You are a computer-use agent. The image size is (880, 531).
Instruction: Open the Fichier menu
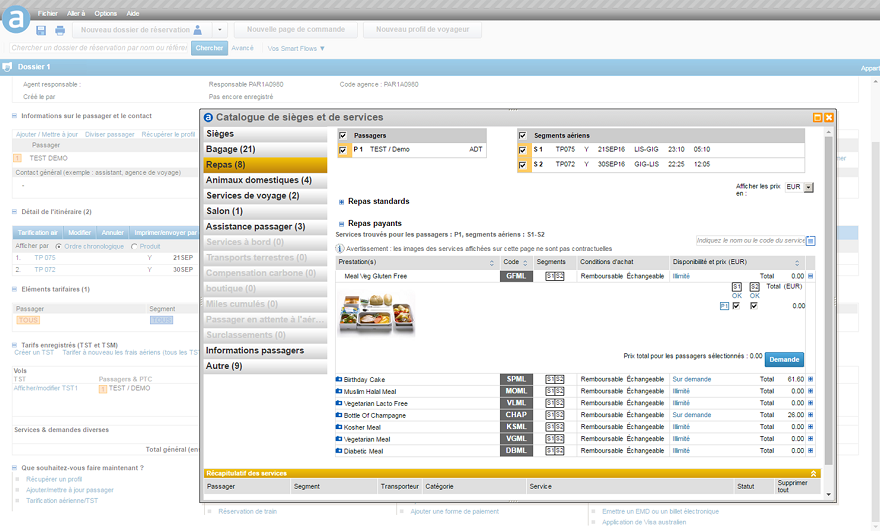(46, 14)
